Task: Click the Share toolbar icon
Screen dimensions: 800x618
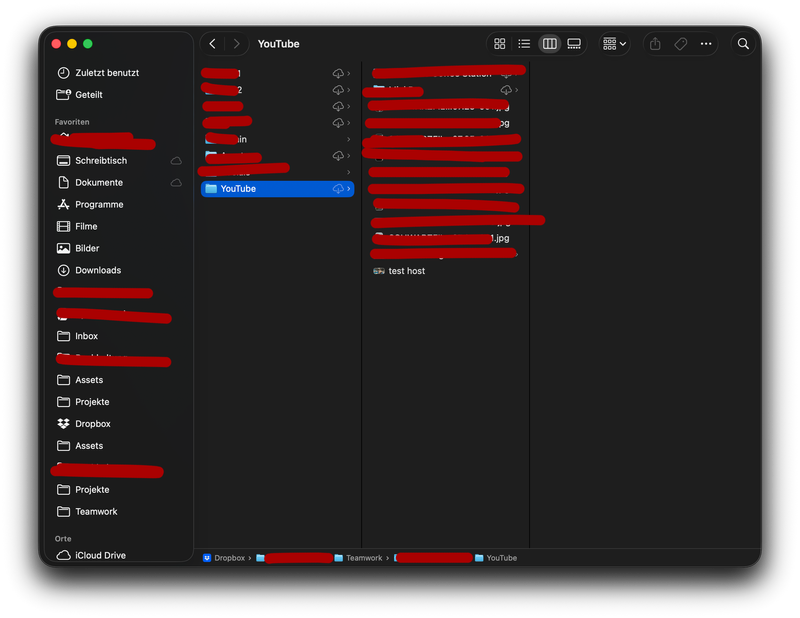Action: click(655, 44)
